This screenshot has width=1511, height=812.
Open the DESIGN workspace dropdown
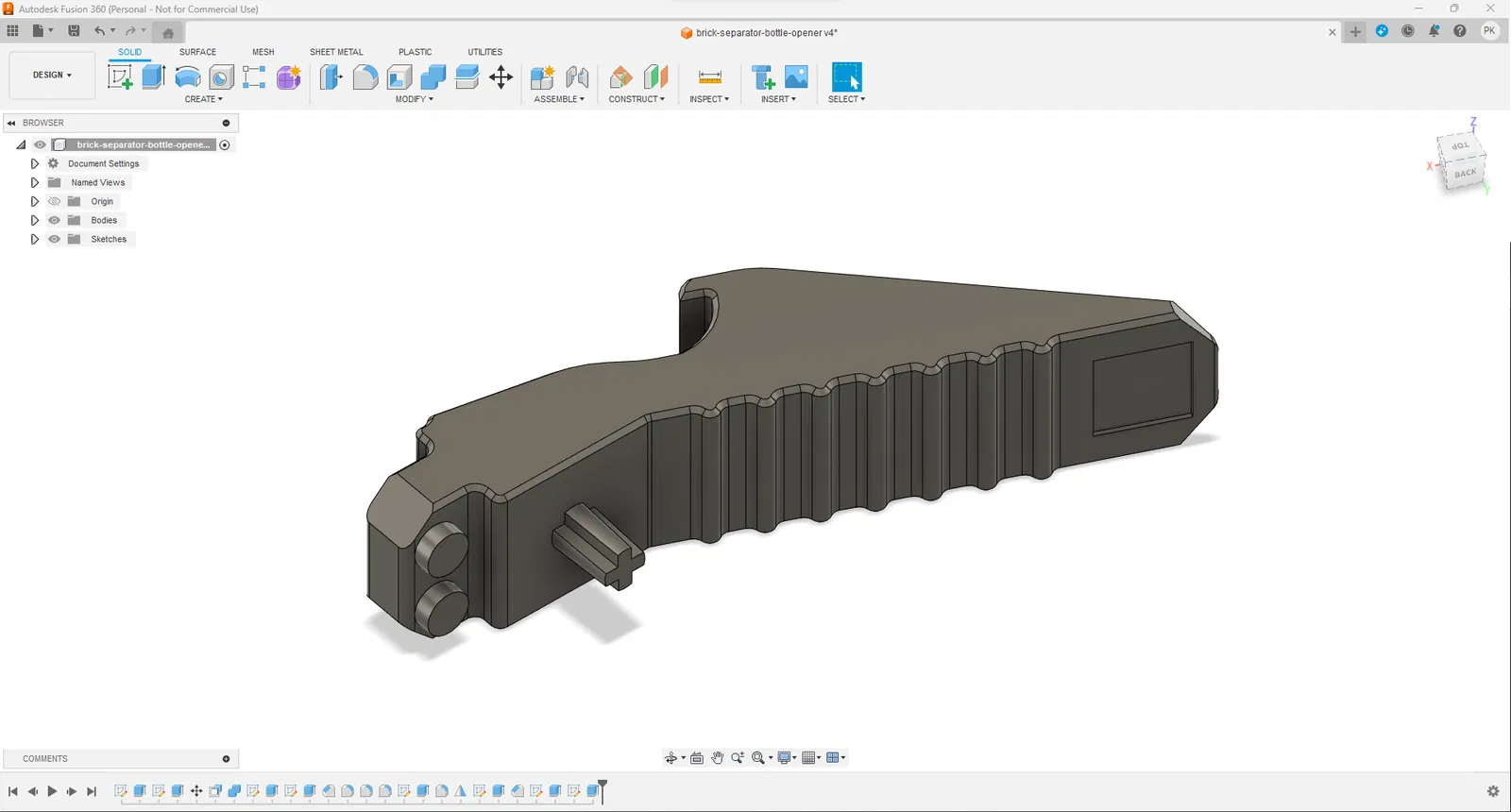tap(52, 75)
